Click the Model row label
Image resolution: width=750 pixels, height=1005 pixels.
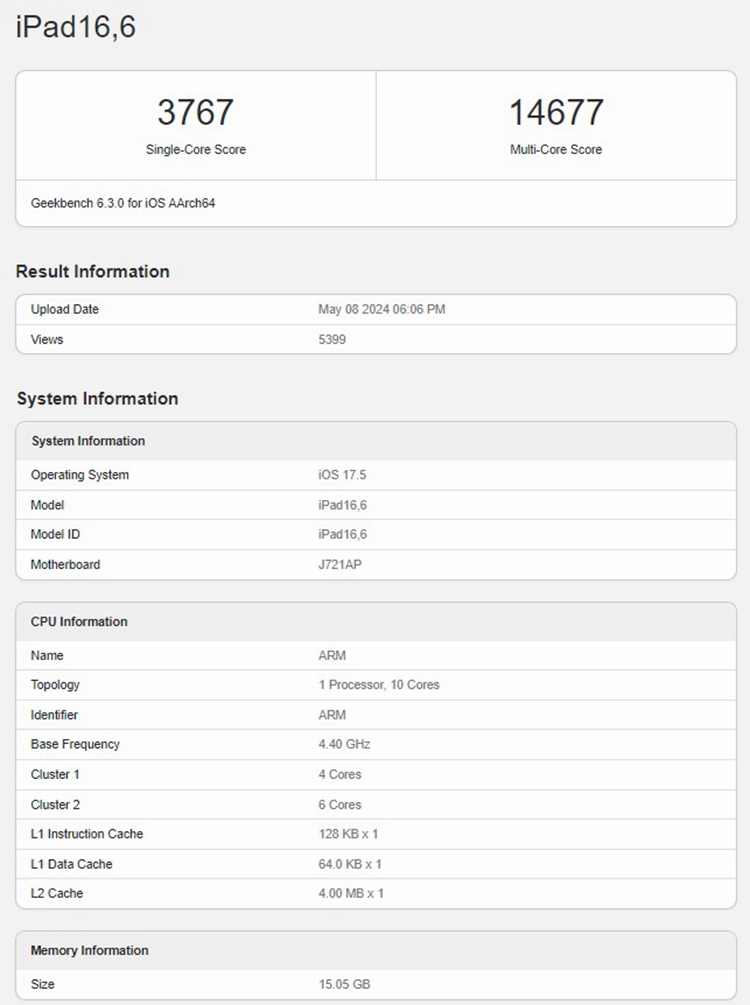tap(47, 505)
